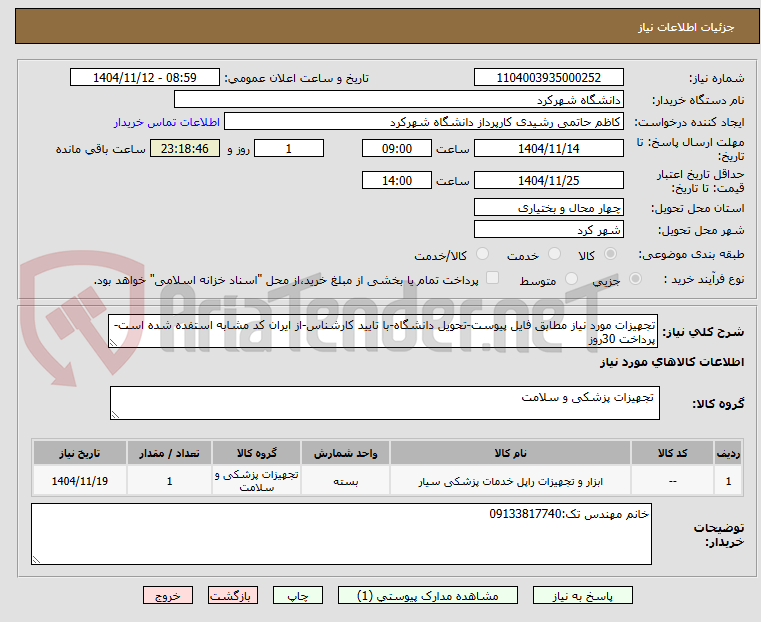The image size is (761, 622).
Task: Toggle the اسناد خزانه اسلامی payment checkbox
Action: 492,278
